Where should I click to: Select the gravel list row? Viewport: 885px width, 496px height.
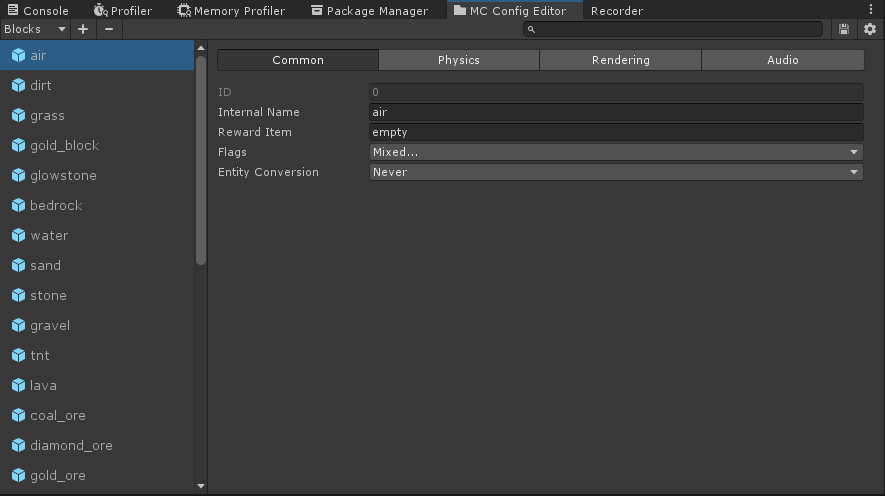click(x=97, y=325)
